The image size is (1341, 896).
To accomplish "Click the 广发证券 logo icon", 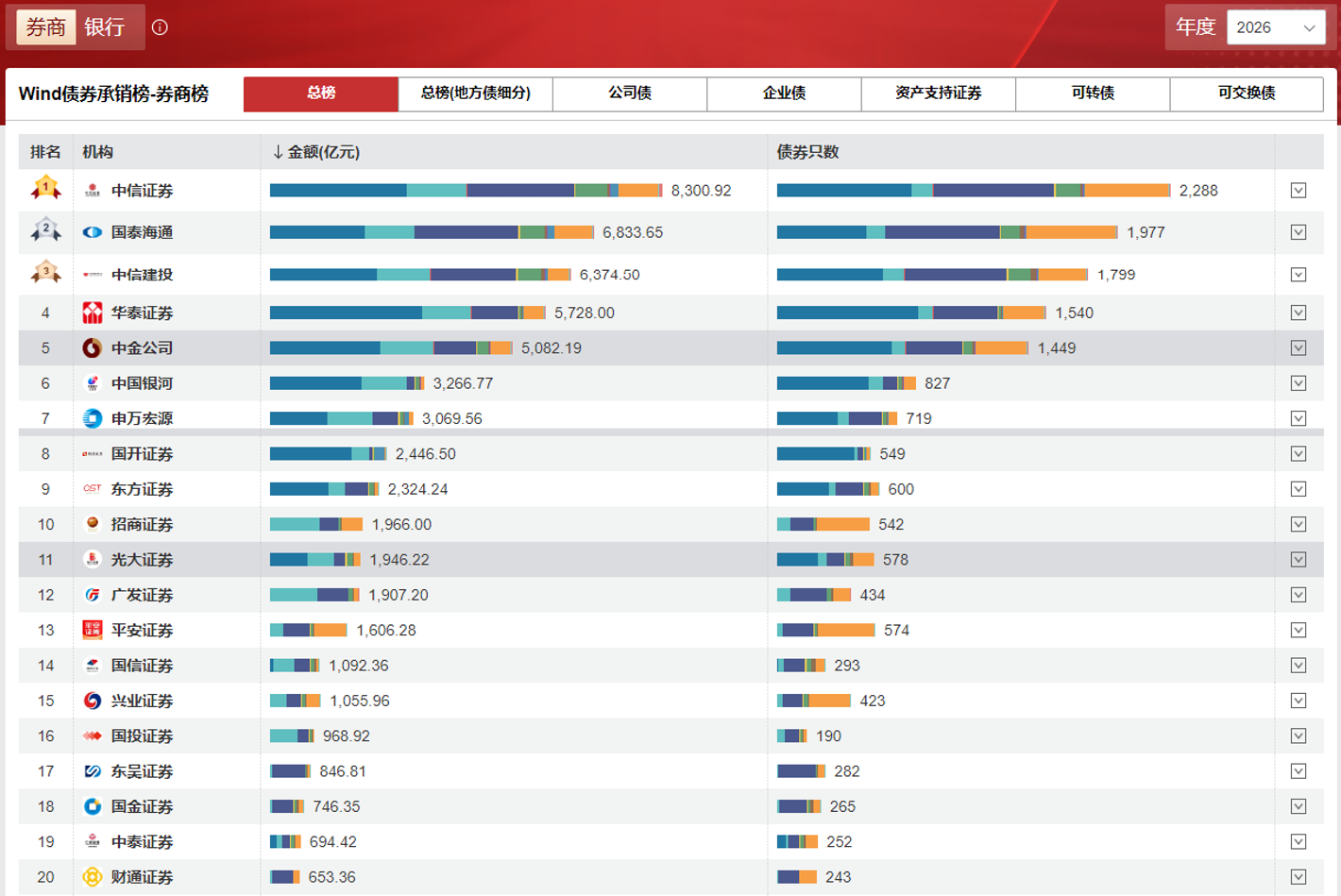I will tap(92, 595).
